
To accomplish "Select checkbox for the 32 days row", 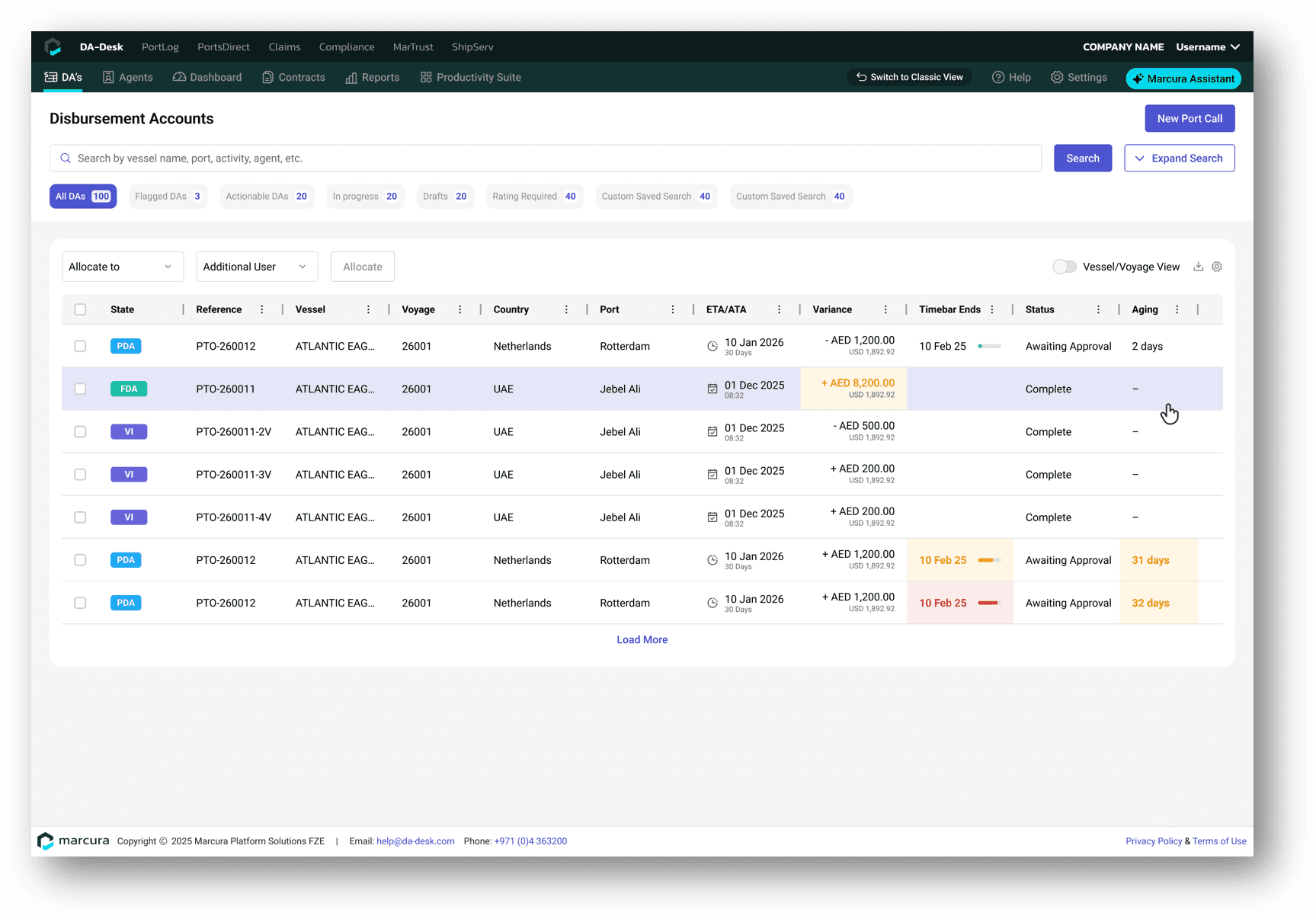I will (80, 603).
